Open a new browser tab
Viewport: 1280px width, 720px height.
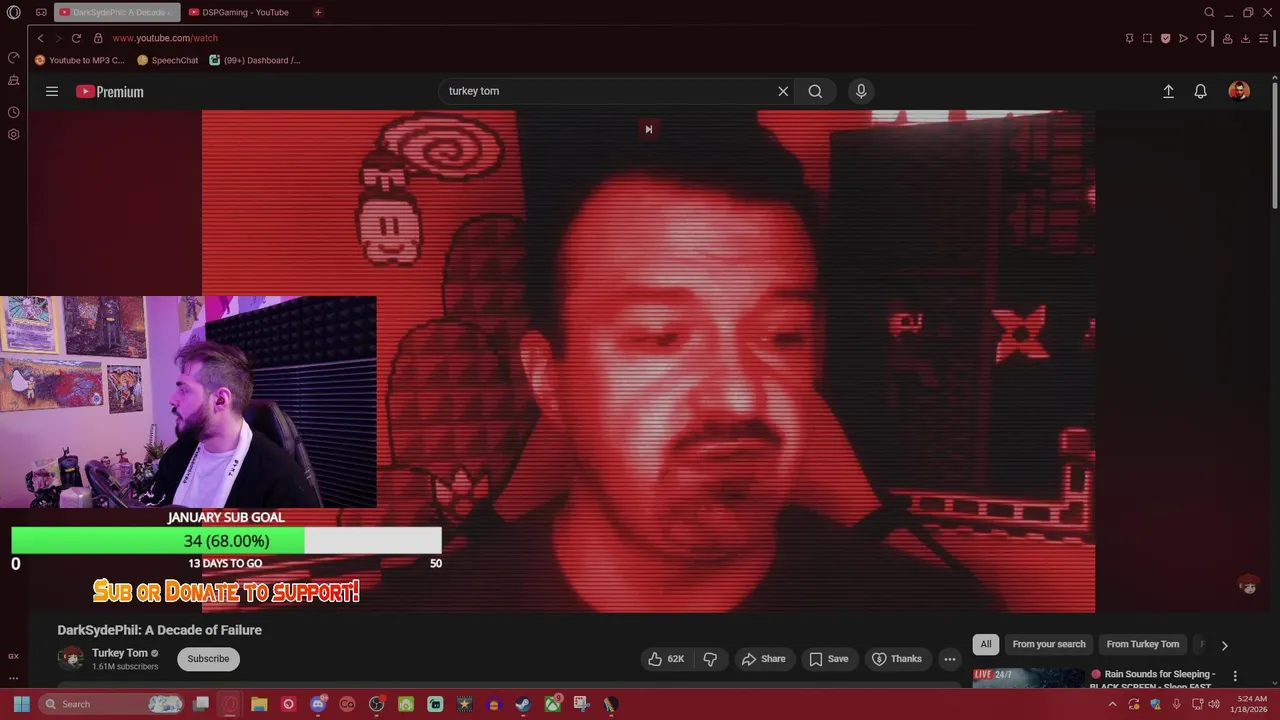pyautogui.click(x=318, y=12)
